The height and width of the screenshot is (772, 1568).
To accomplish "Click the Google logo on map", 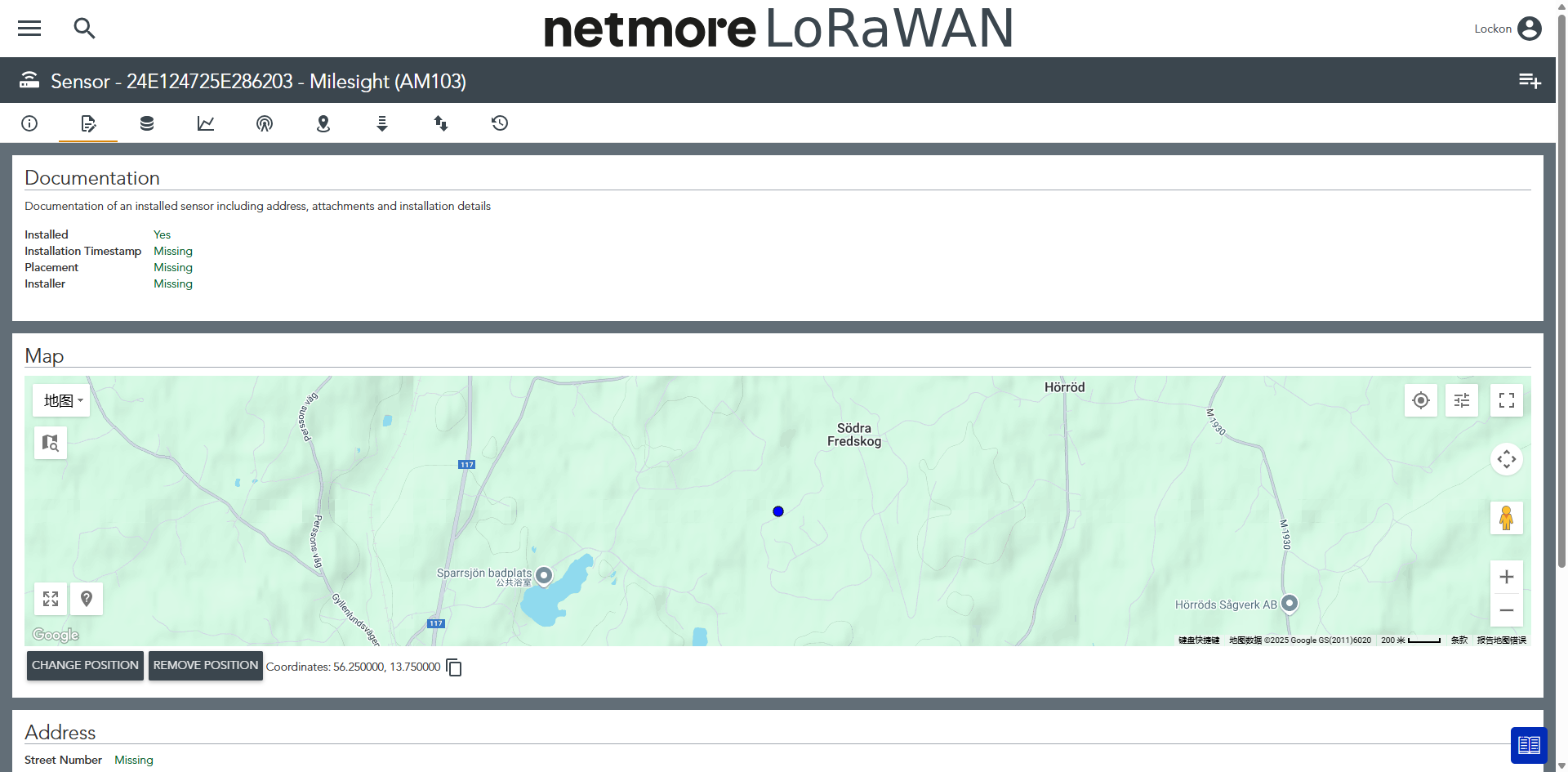I will point(56,635).
